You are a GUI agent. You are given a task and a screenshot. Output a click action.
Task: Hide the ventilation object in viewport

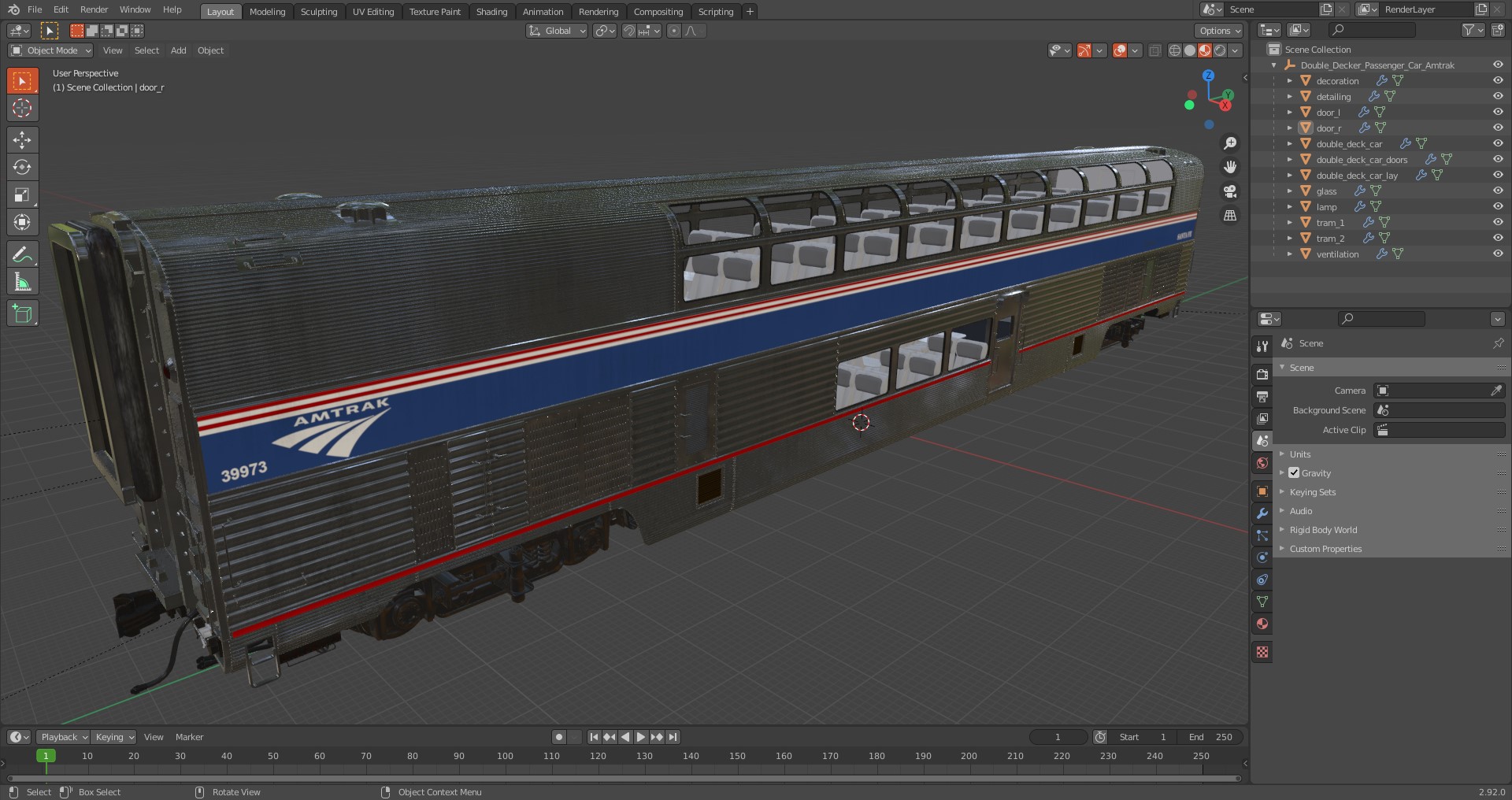(1498, 254)
